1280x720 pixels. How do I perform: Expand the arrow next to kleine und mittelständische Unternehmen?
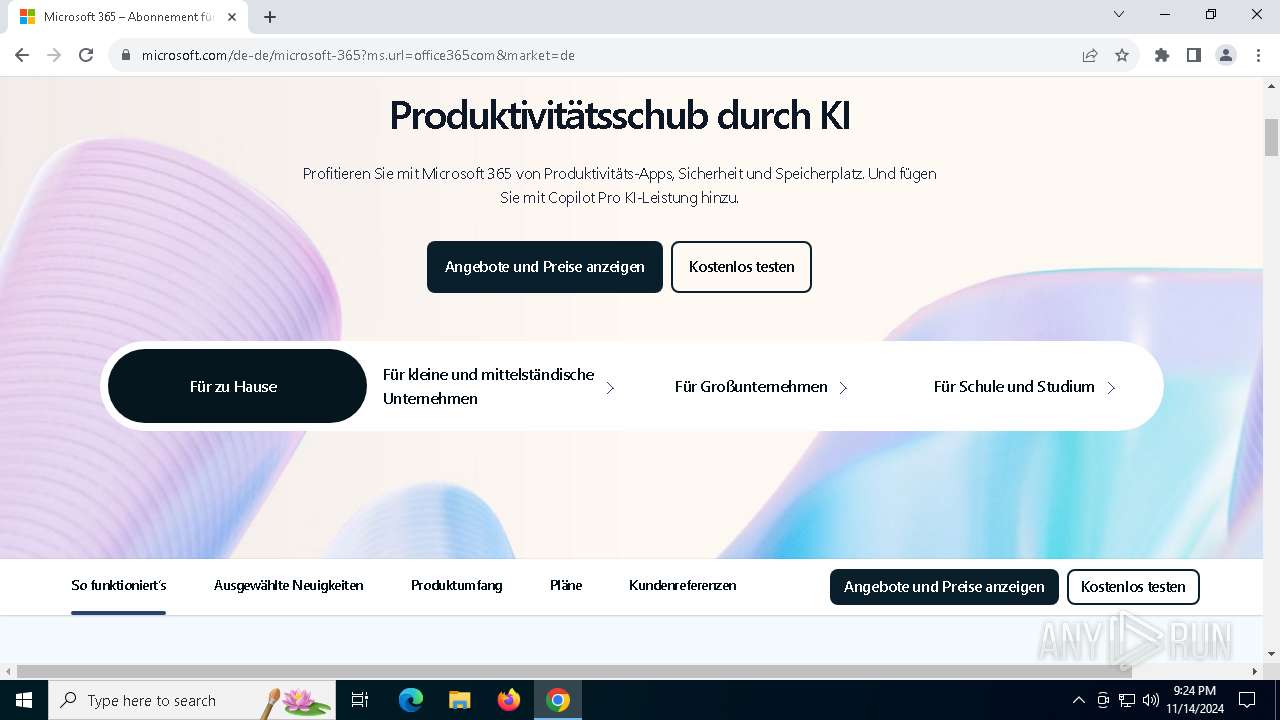pyautogui.click(x=610, y=387)
